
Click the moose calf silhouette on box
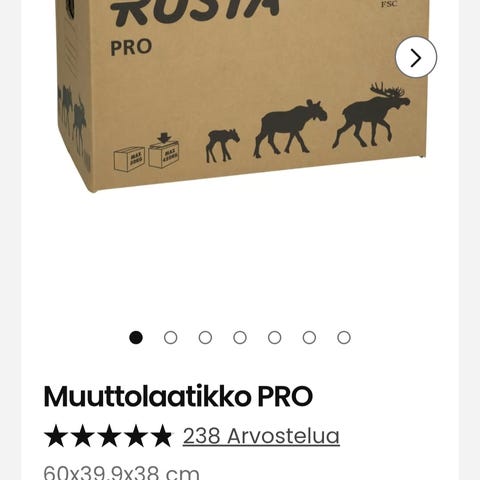[222, 146]
